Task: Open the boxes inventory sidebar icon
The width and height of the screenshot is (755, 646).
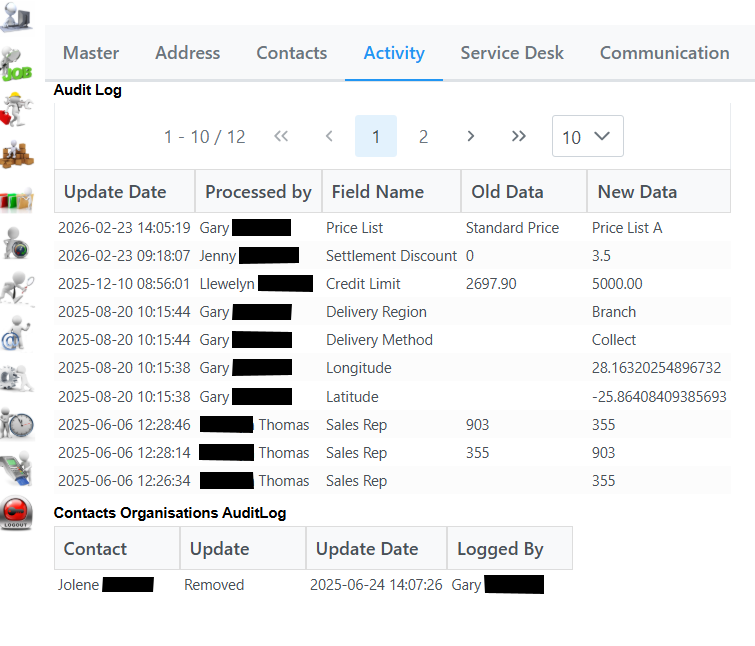Action: coord(17,154)
